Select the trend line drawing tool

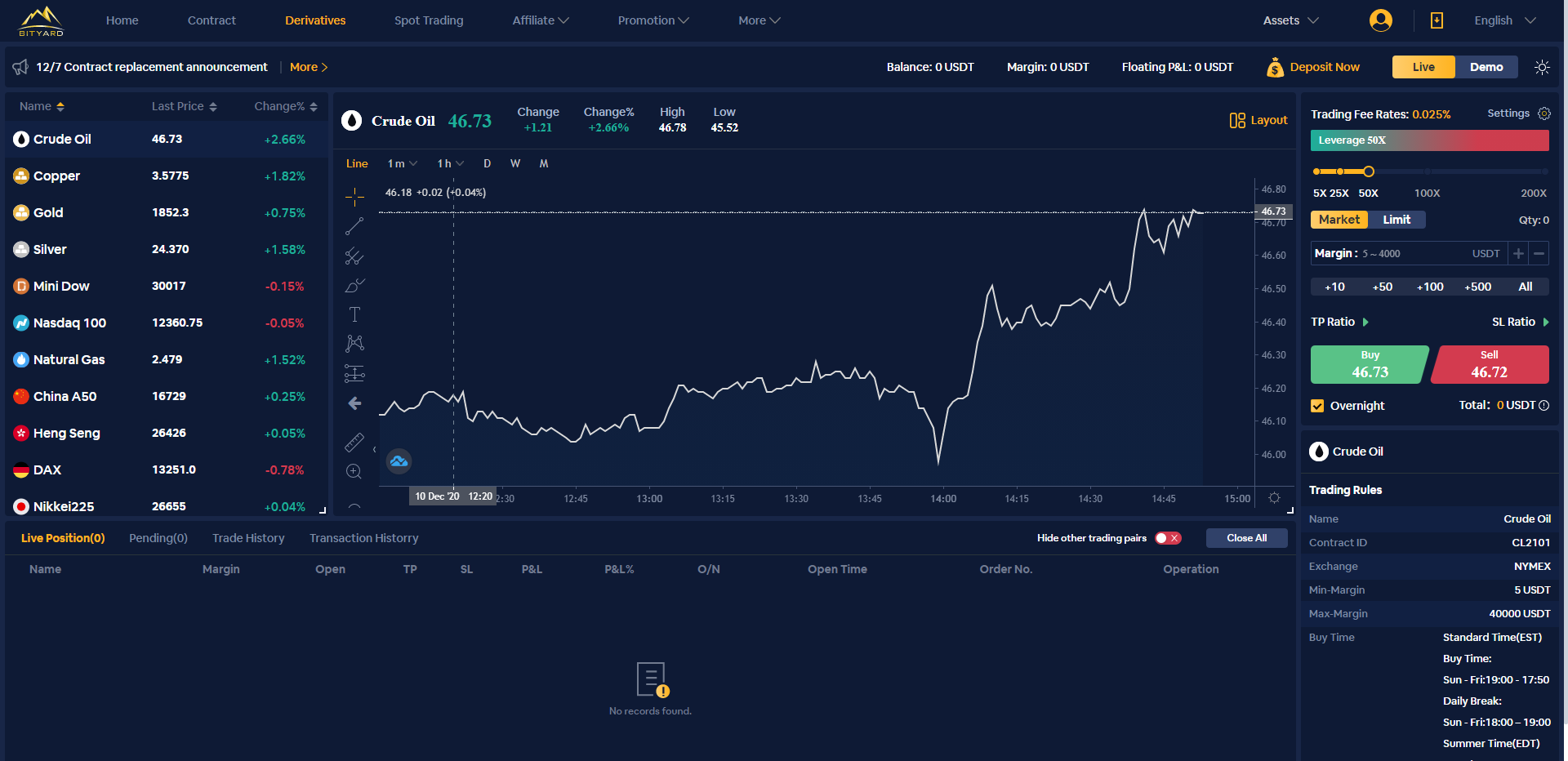354,226
